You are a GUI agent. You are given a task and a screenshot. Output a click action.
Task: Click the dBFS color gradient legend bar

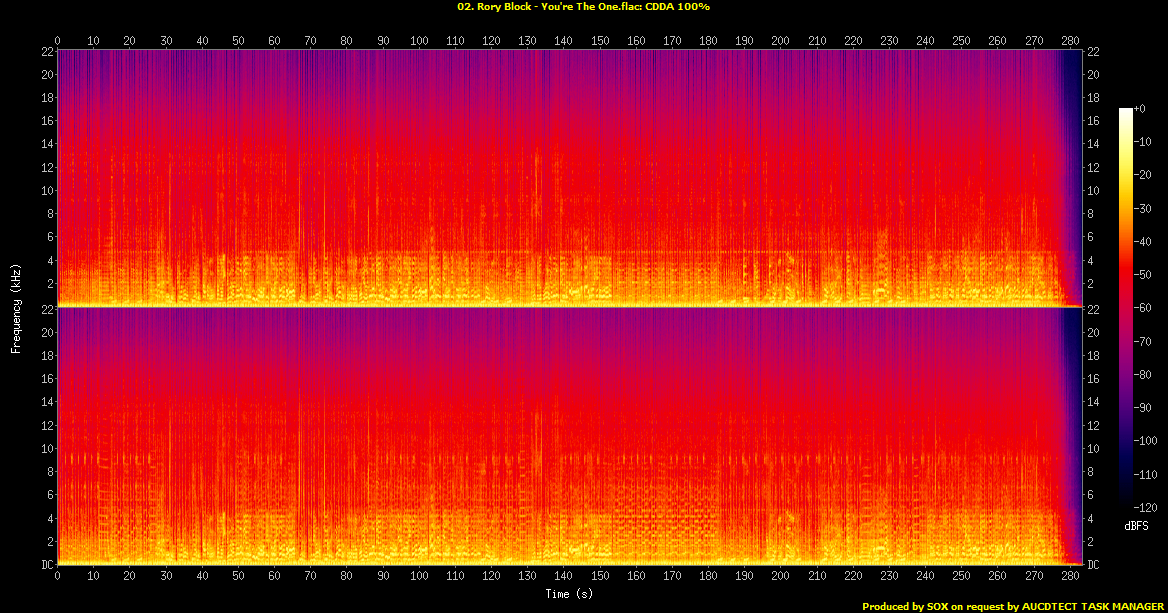point(1126,308)
